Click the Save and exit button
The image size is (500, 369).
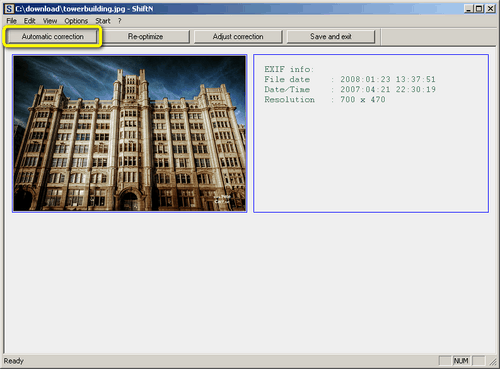coord(331,37)
